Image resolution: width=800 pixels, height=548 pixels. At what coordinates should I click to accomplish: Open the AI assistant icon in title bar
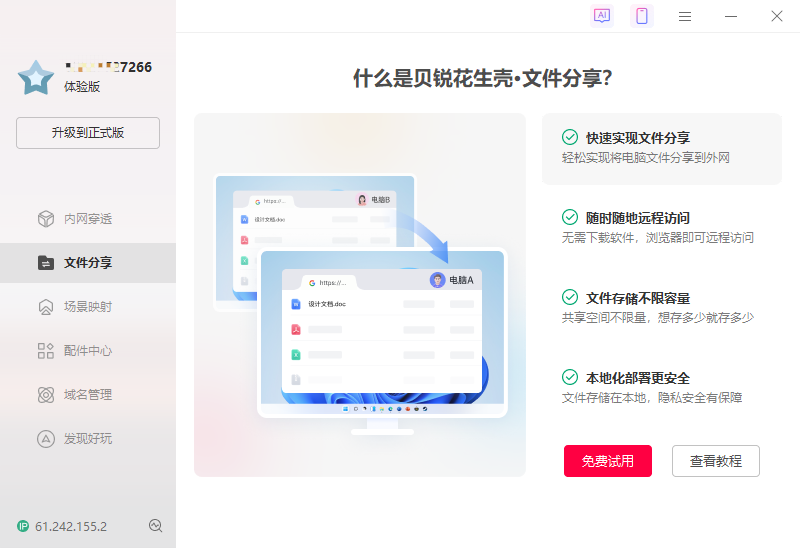(x=602, y=16)
